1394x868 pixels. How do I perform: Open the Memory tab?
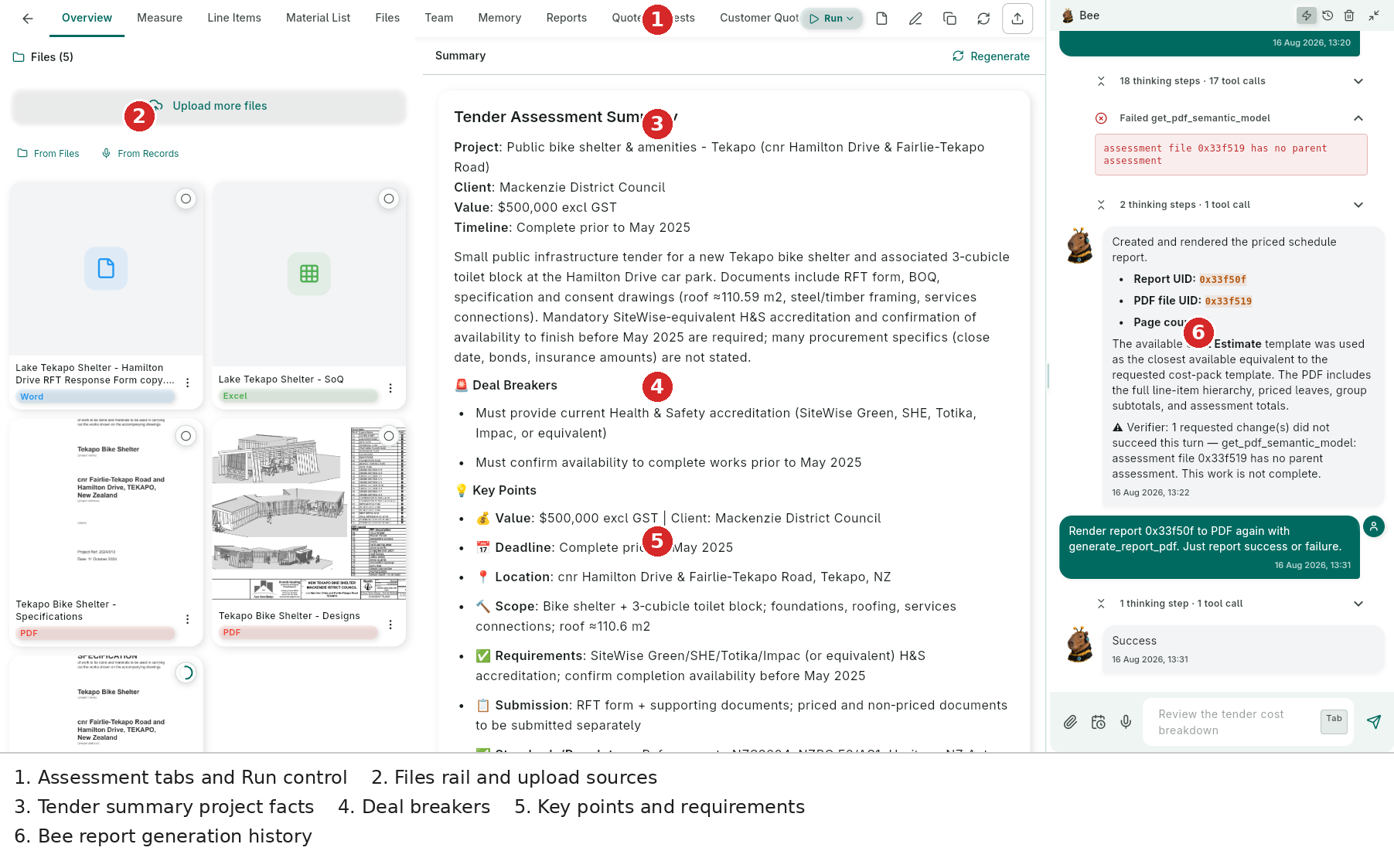(x=499, y=18)
